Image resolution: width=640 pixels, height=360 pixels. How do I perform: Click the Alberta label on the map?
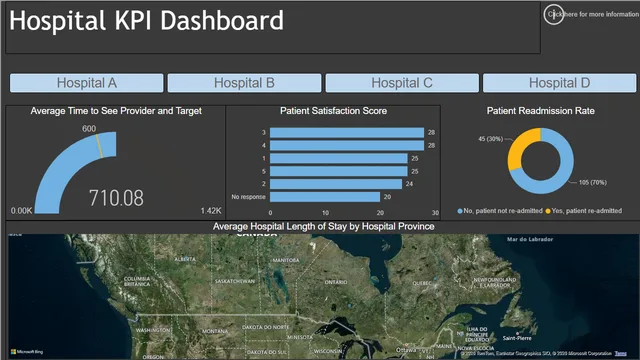(185, 259)
